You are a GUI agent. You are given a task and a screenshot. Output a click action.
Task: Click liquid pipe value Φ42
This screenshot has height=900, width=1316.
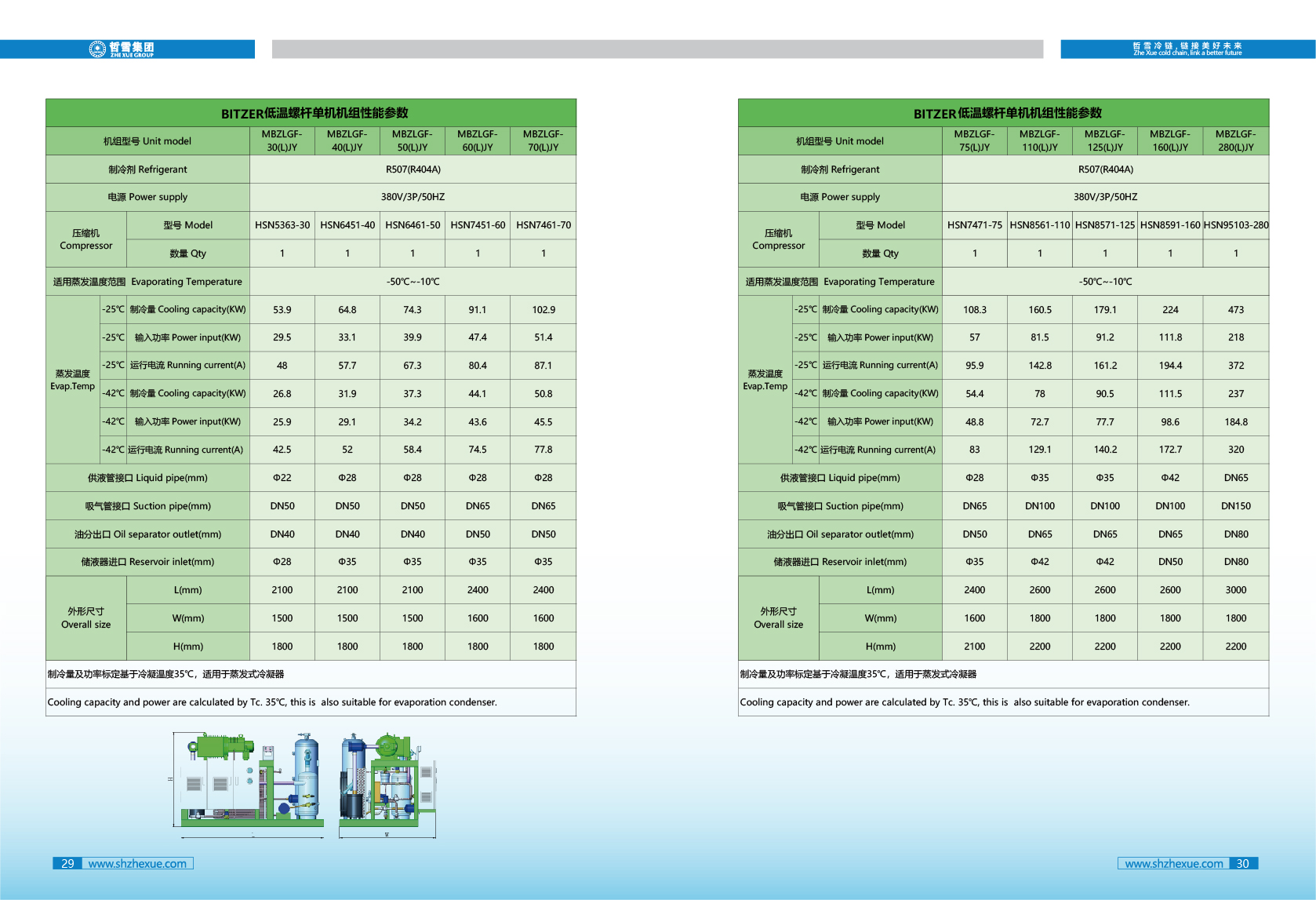[x=1170, y=478]
